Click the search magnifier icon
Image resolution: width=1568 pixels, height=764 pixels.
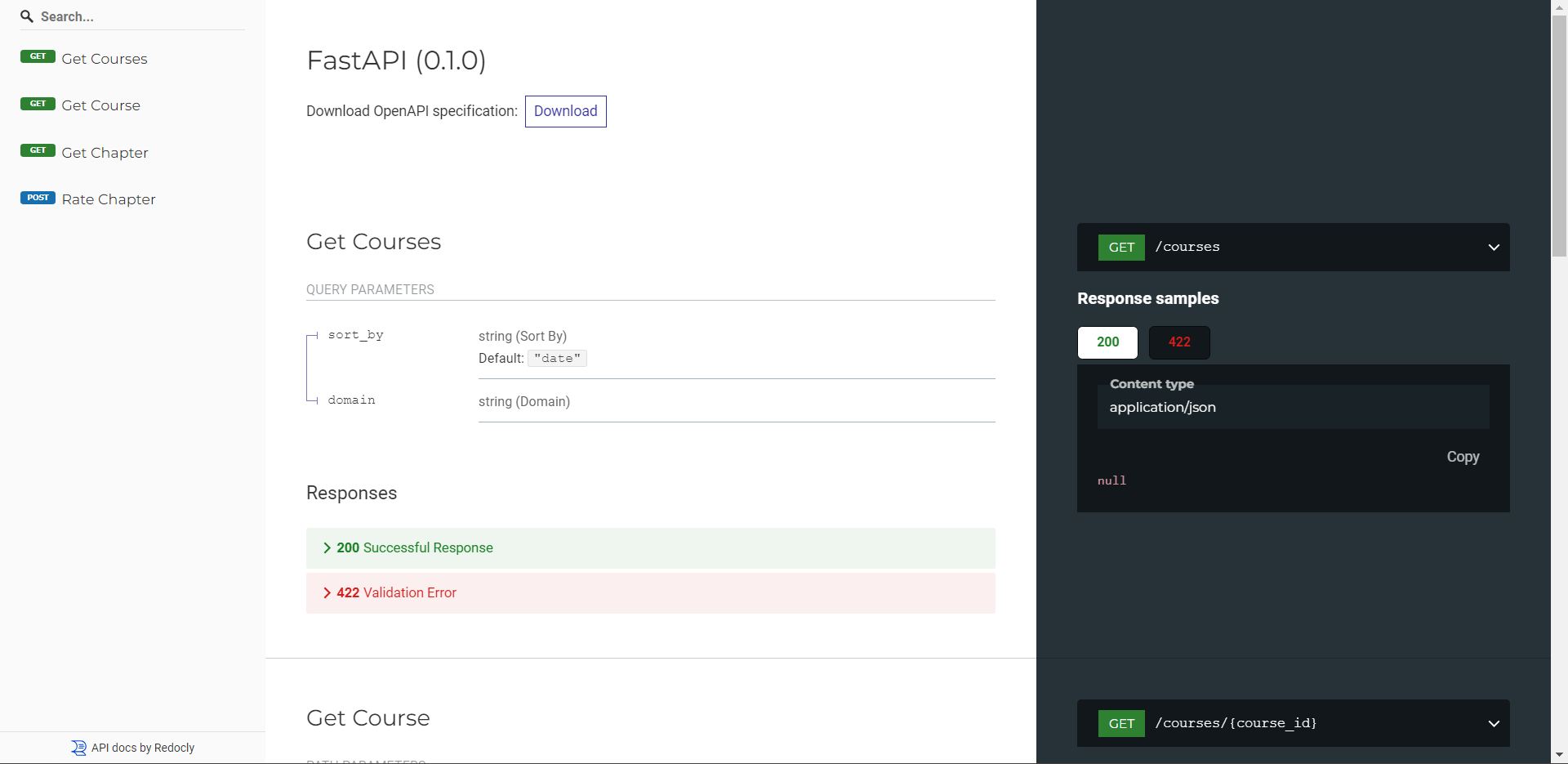27,16
